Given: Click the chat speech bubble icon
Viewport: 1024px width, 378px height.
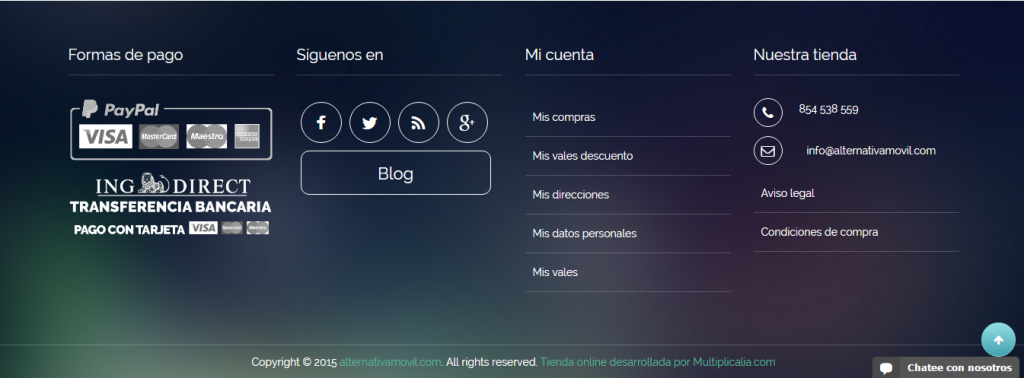Looking at the screenshot, I should pyautogui.click(x=886, y=368).
